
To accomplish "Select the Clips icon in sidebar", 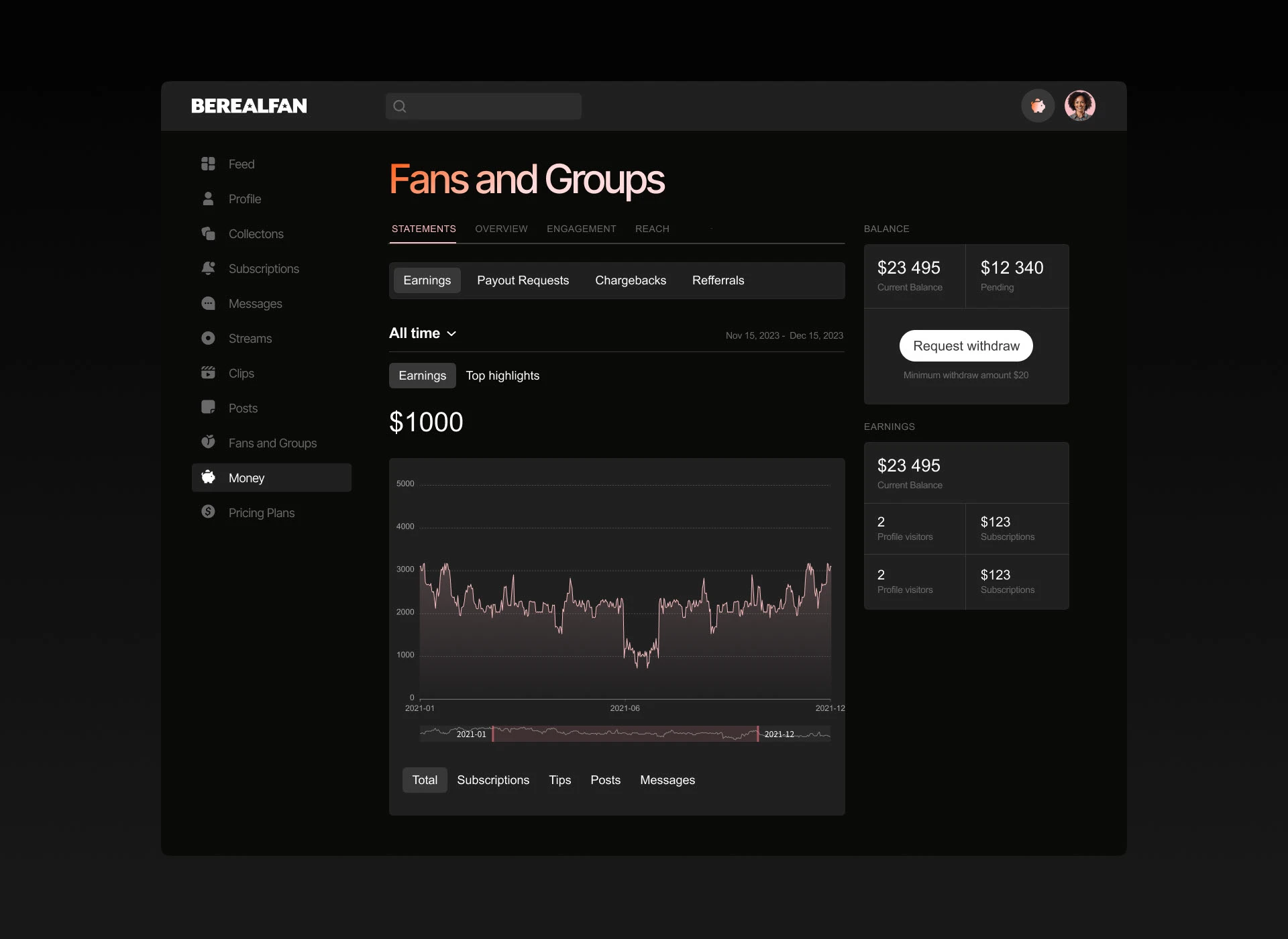I will [209, 373].
